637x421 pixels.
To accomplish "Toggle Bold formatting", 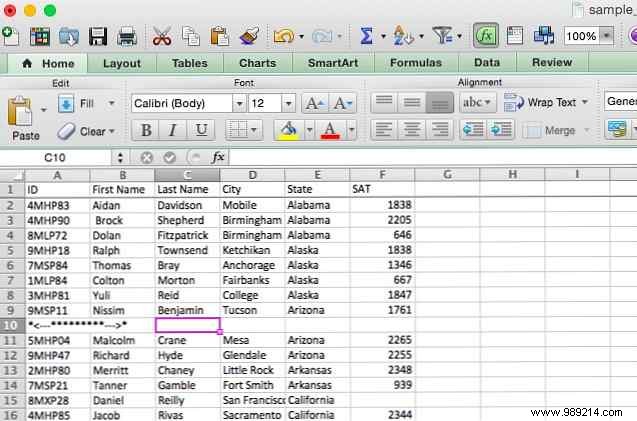I will coord(146,130).
